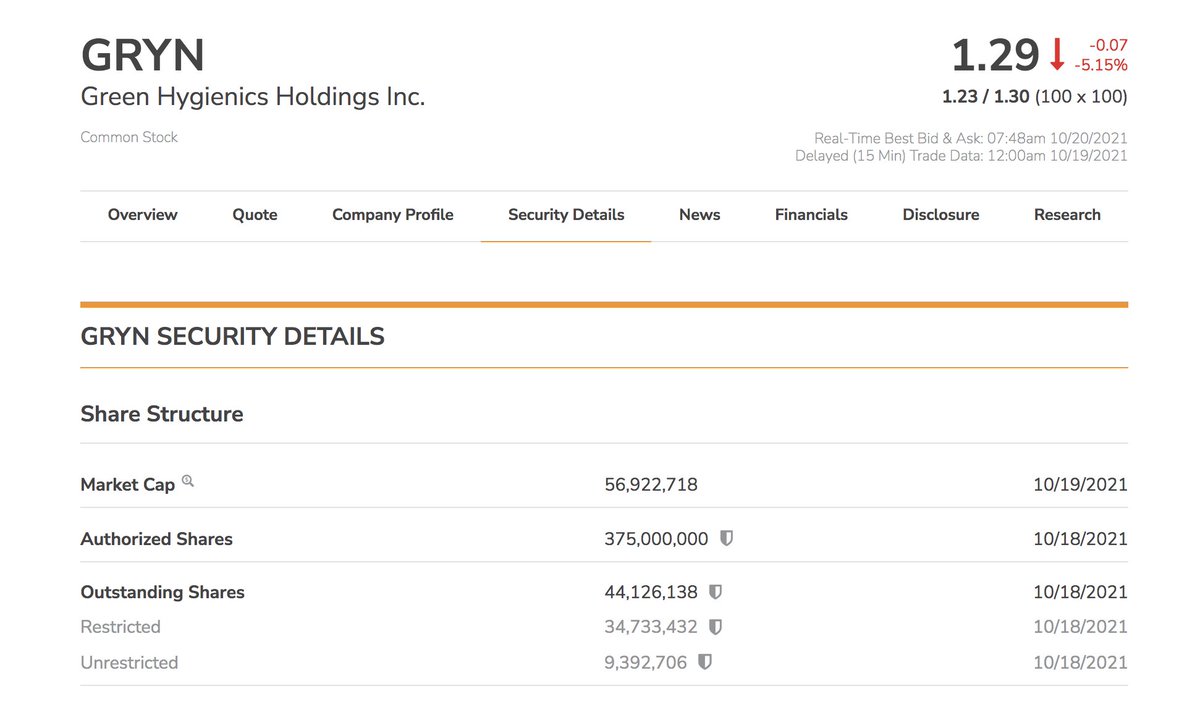Click the Restricted row date 10/18/2021
Viewport: 1200px width, 707px height.
click(1080, 627)
